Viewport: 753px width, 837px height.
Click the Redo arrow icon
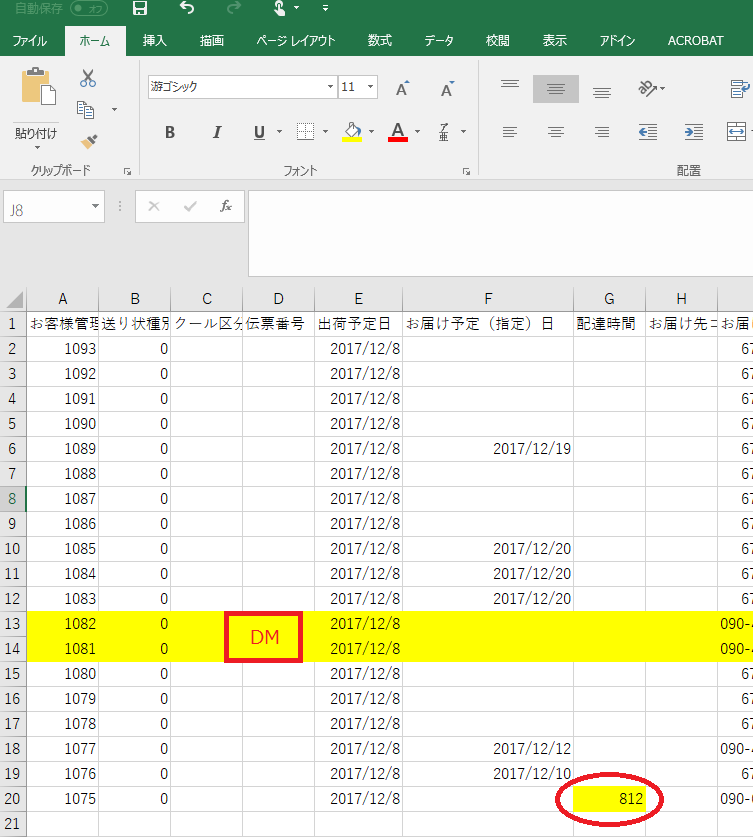coord(234,8)
